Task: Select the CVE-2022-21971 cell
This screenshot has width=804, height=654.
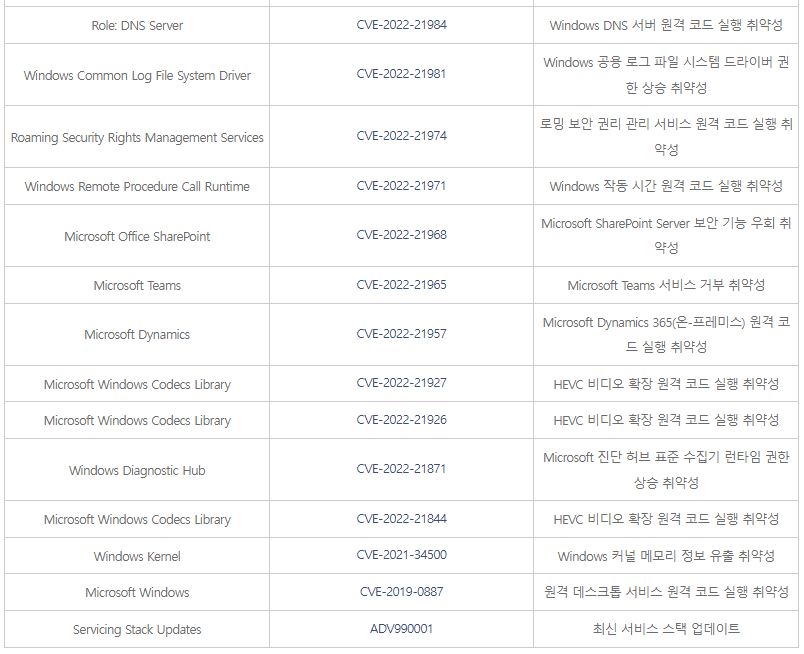Action: pos(401,187)
